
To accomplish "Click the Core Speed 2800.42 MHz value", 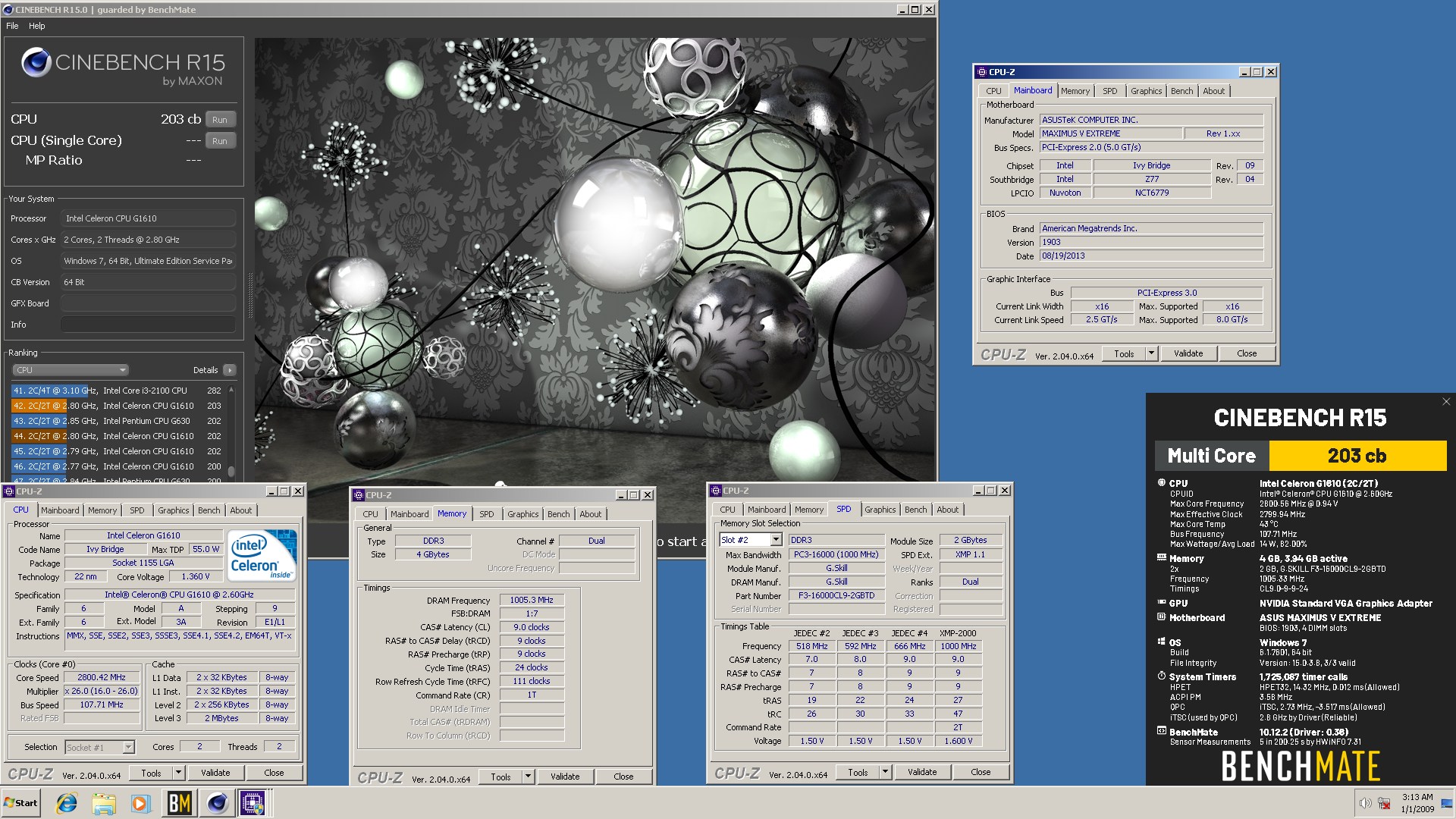I will (102, 677).
